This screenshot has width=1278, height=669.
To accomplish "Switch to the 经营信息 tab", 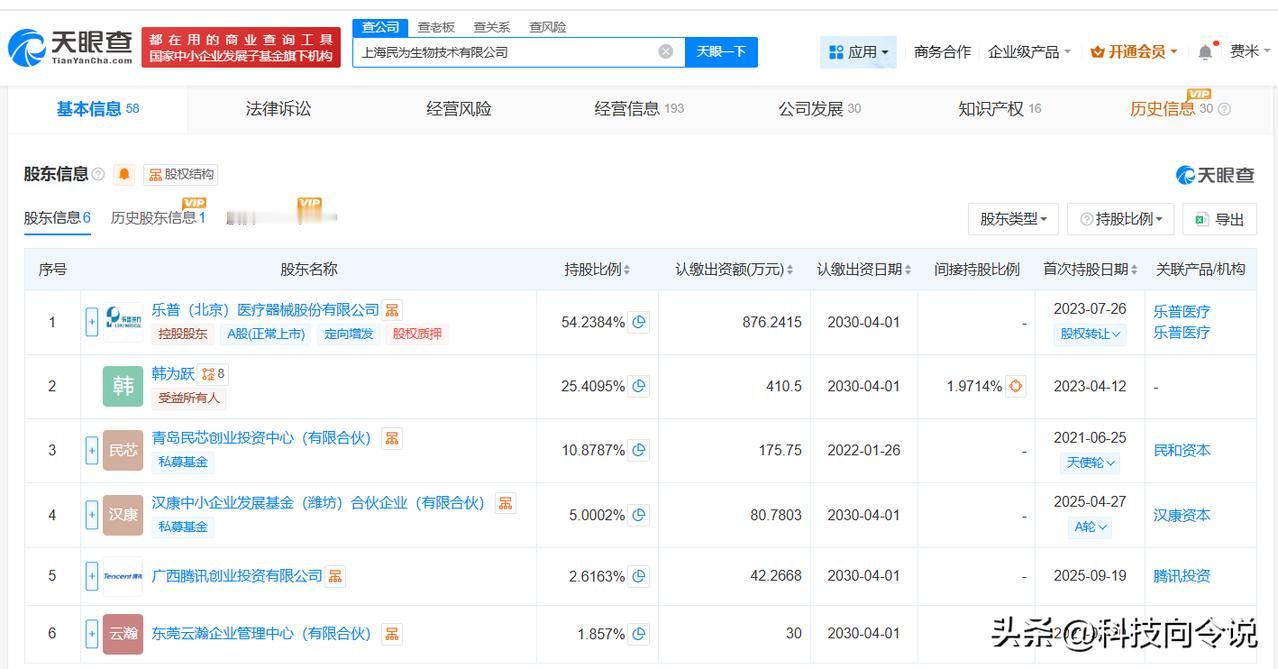I will tap(639, 109).
